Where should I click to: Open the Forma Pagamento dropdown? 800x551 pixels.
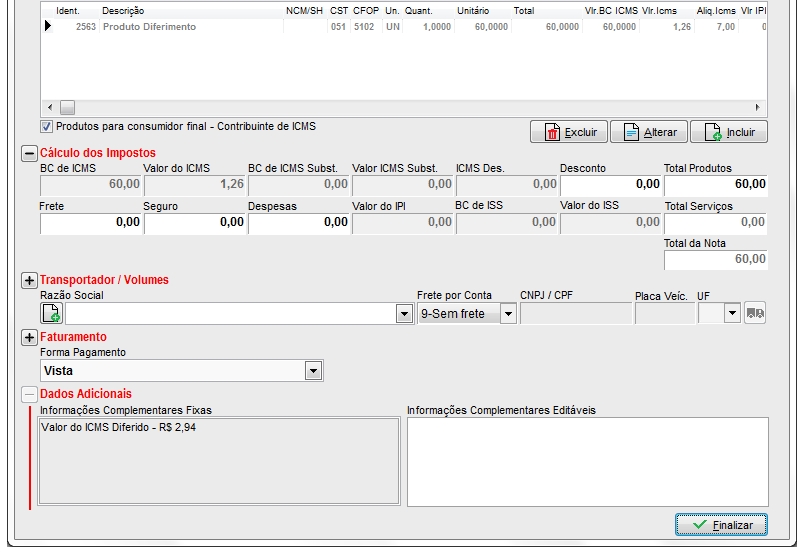314,371
